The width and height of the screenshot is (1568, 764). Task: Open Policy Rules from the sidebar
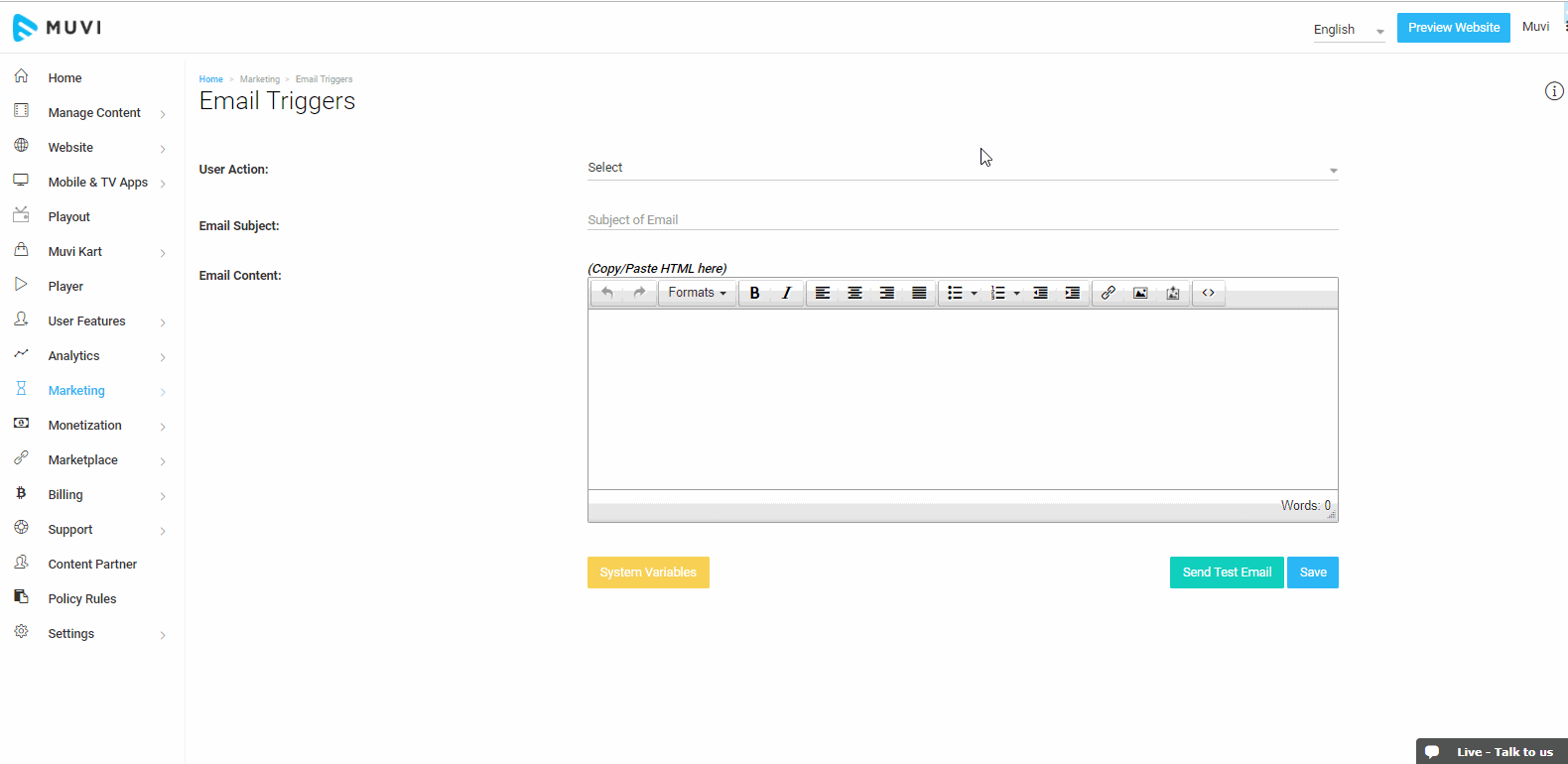click(82, 599)
